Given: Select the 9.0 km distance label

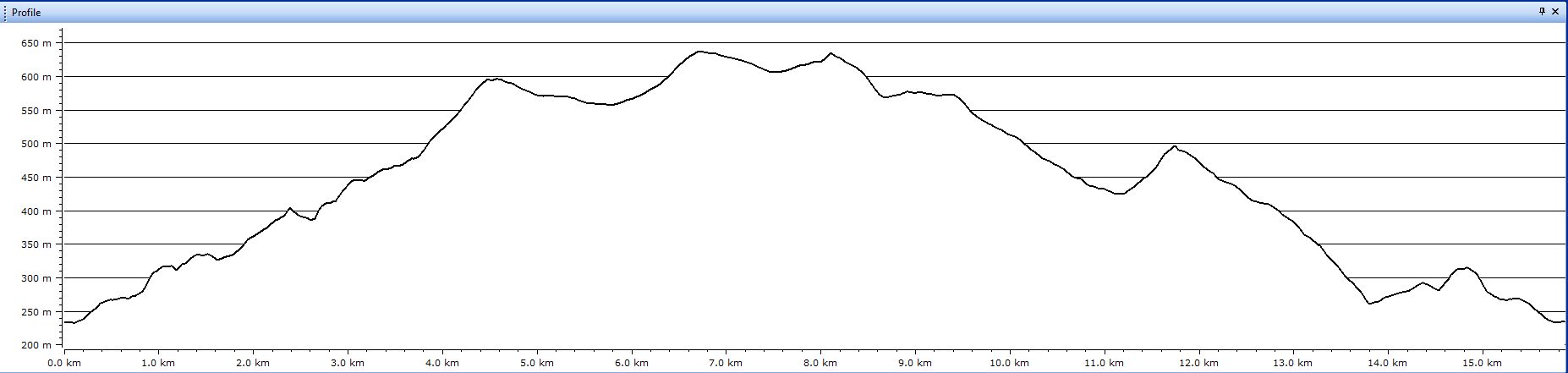Looking at the screenshot, I should pos(915,363).
